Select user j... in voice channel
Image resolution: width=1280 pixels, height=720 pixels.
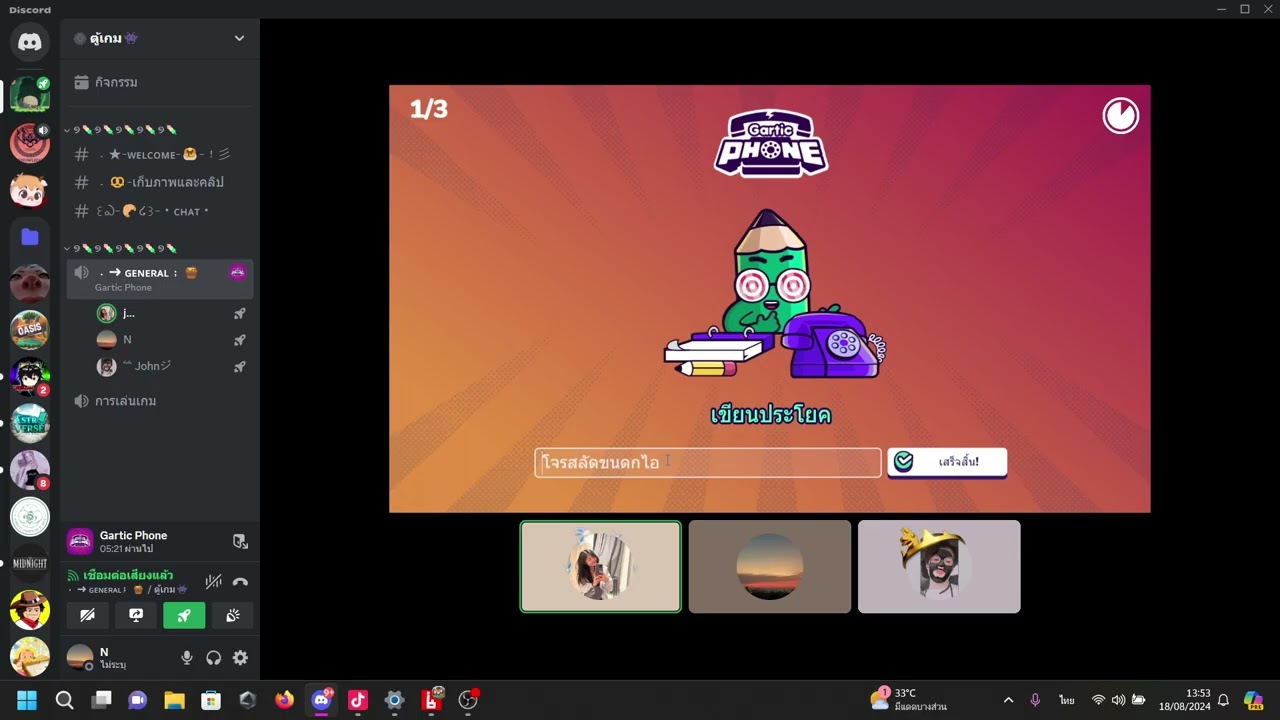tap(171, 313)
